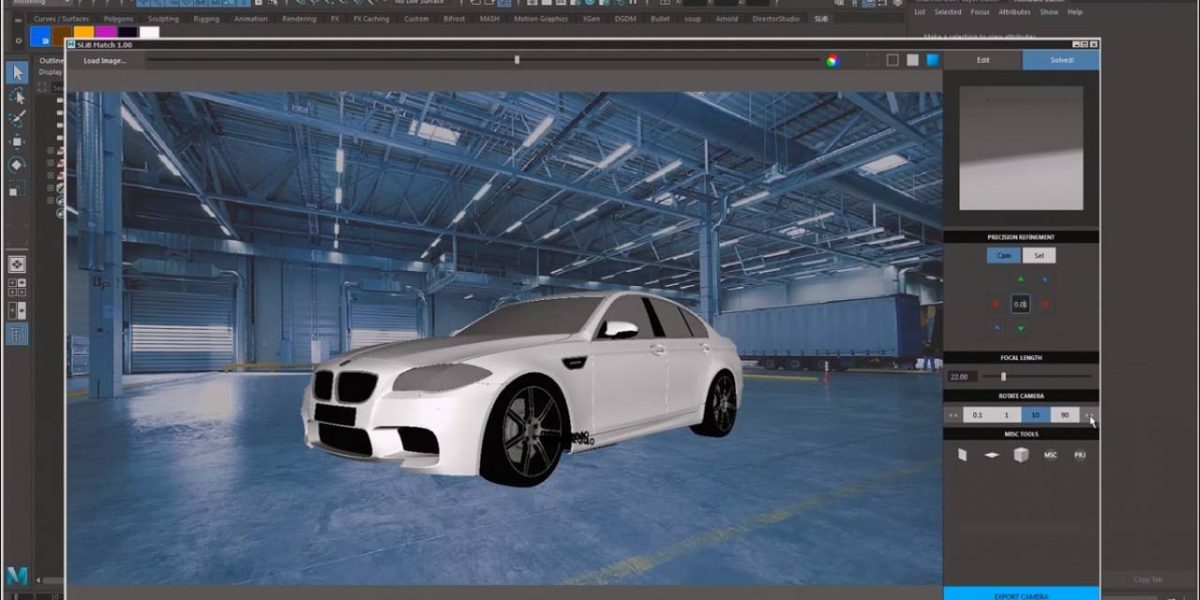This screenshot has width=1200, height=600.
Task: Select the arrow Select tool in toolbox
Action: click(17, 73)
